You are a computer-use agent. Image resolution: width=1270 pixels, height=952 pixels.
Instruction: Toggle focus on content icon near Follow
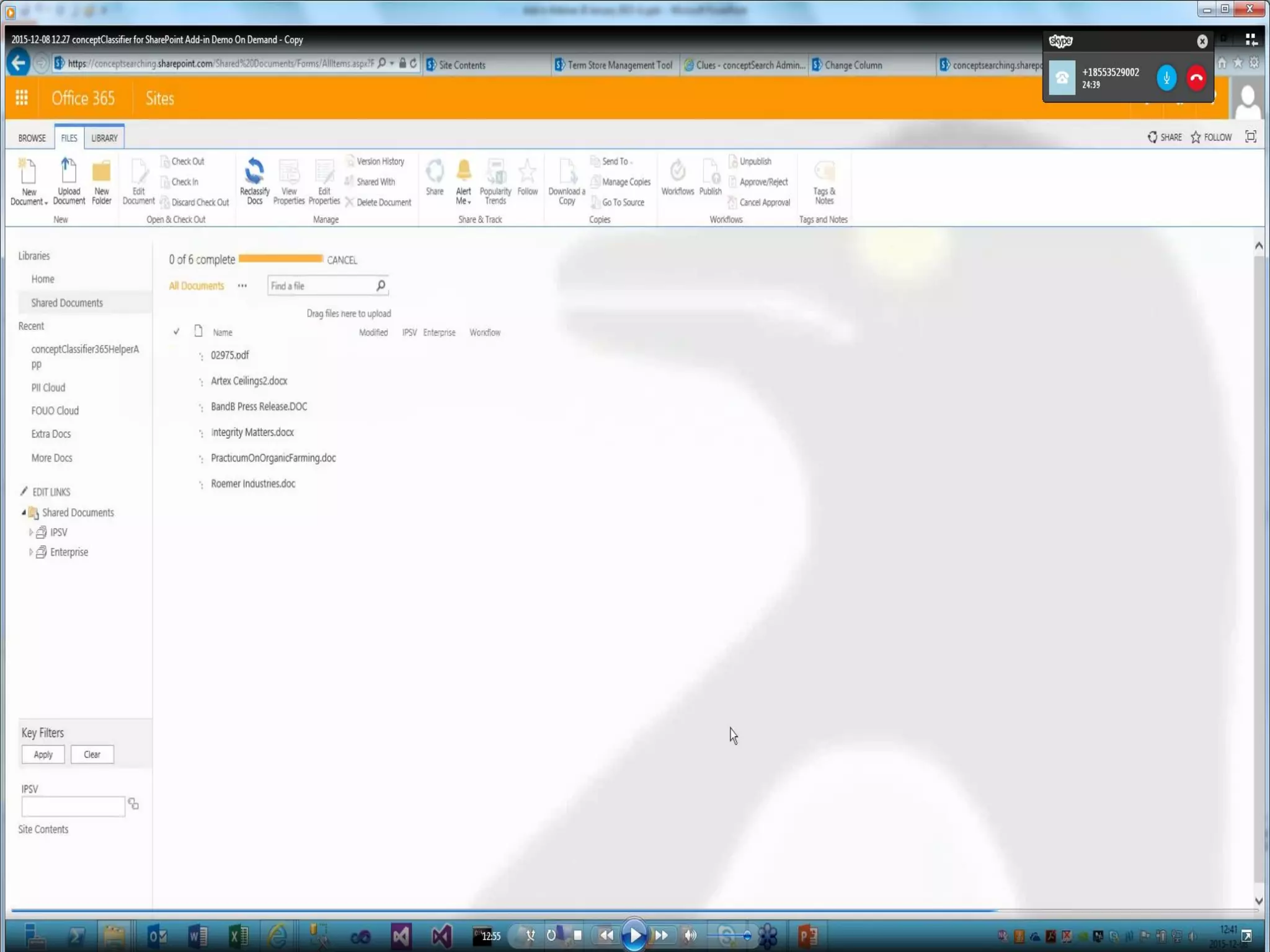[x=1250, y=137]
